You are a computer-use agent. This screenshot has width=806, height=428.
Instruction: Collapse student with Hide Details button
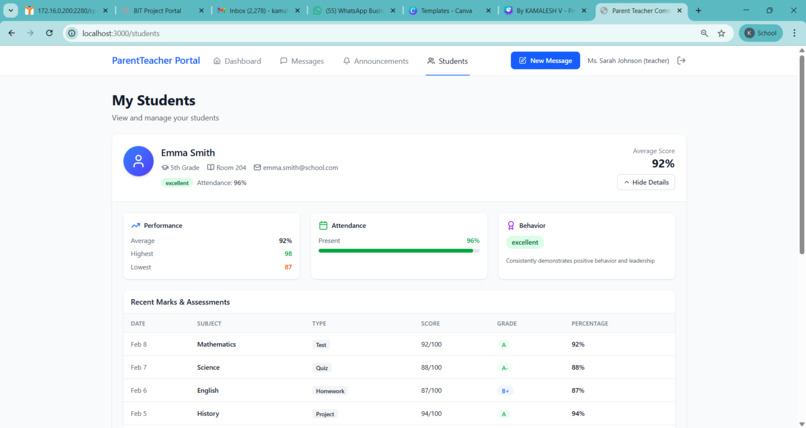646,182
